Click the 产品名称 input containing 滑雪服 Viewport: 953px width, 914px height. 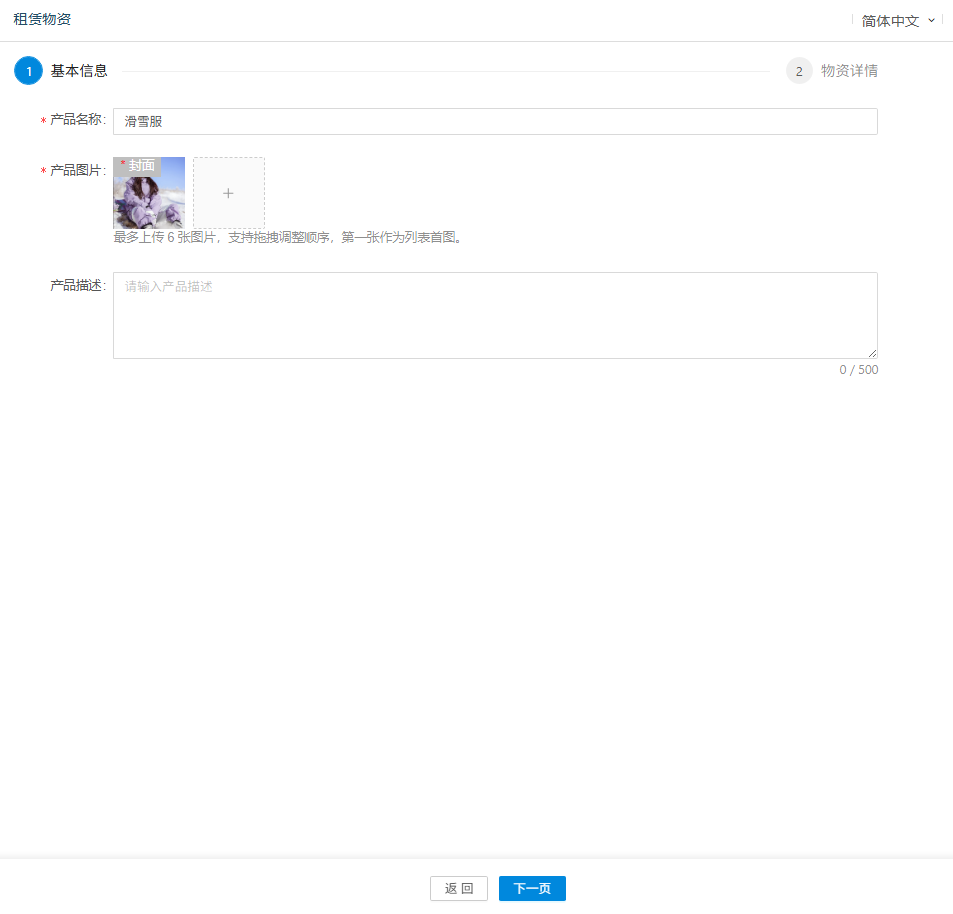click(x=495, y=122)
